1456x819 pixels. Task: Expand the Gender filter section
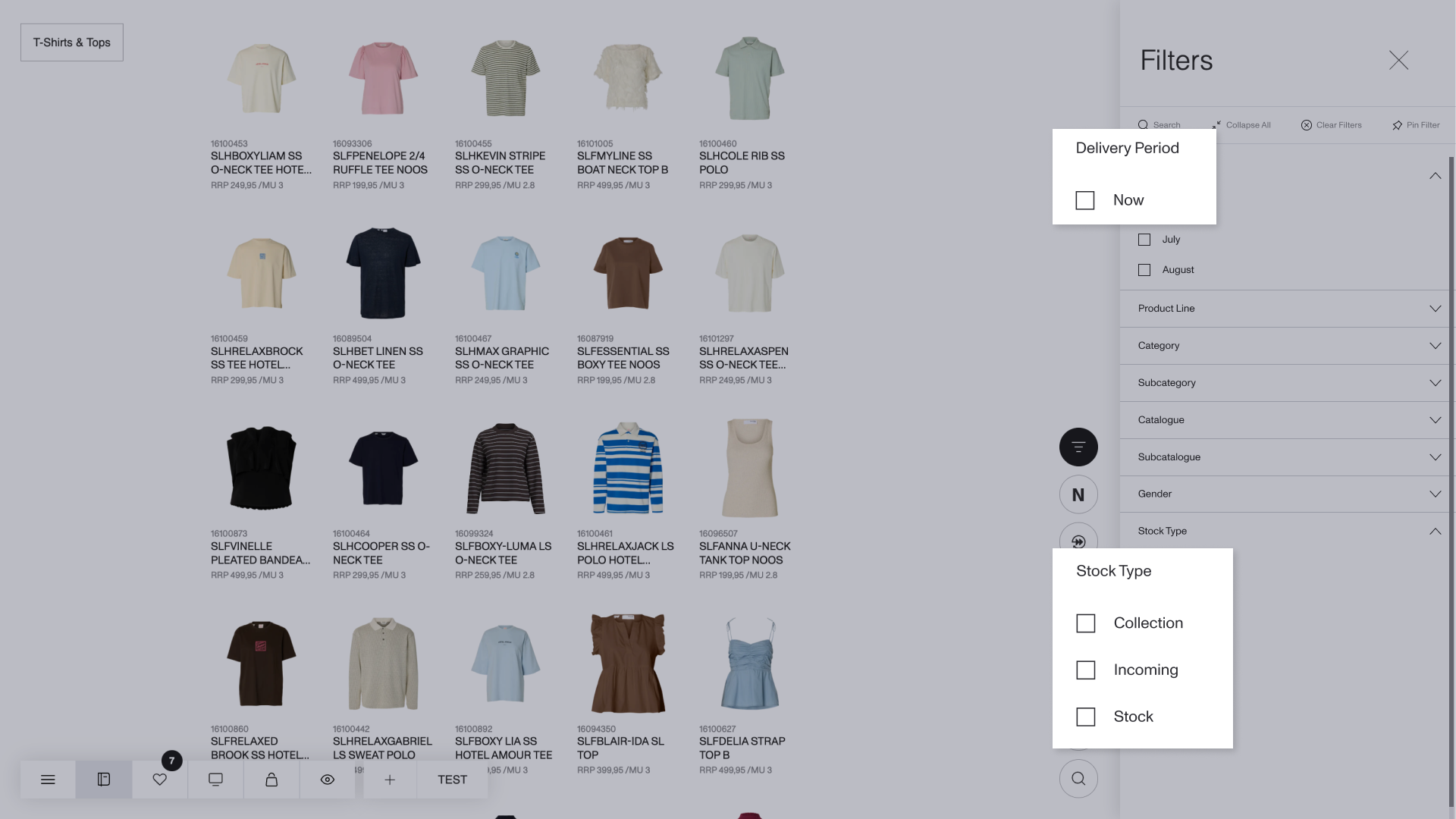(x=1287, y=494)
